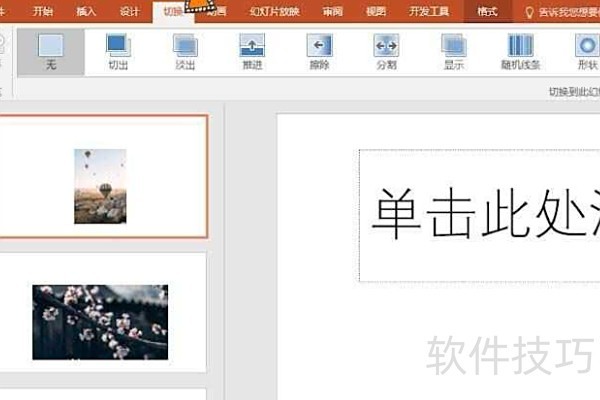
Task: Apply the 显示 (Reveal) transition
Action: coord(453,52)
